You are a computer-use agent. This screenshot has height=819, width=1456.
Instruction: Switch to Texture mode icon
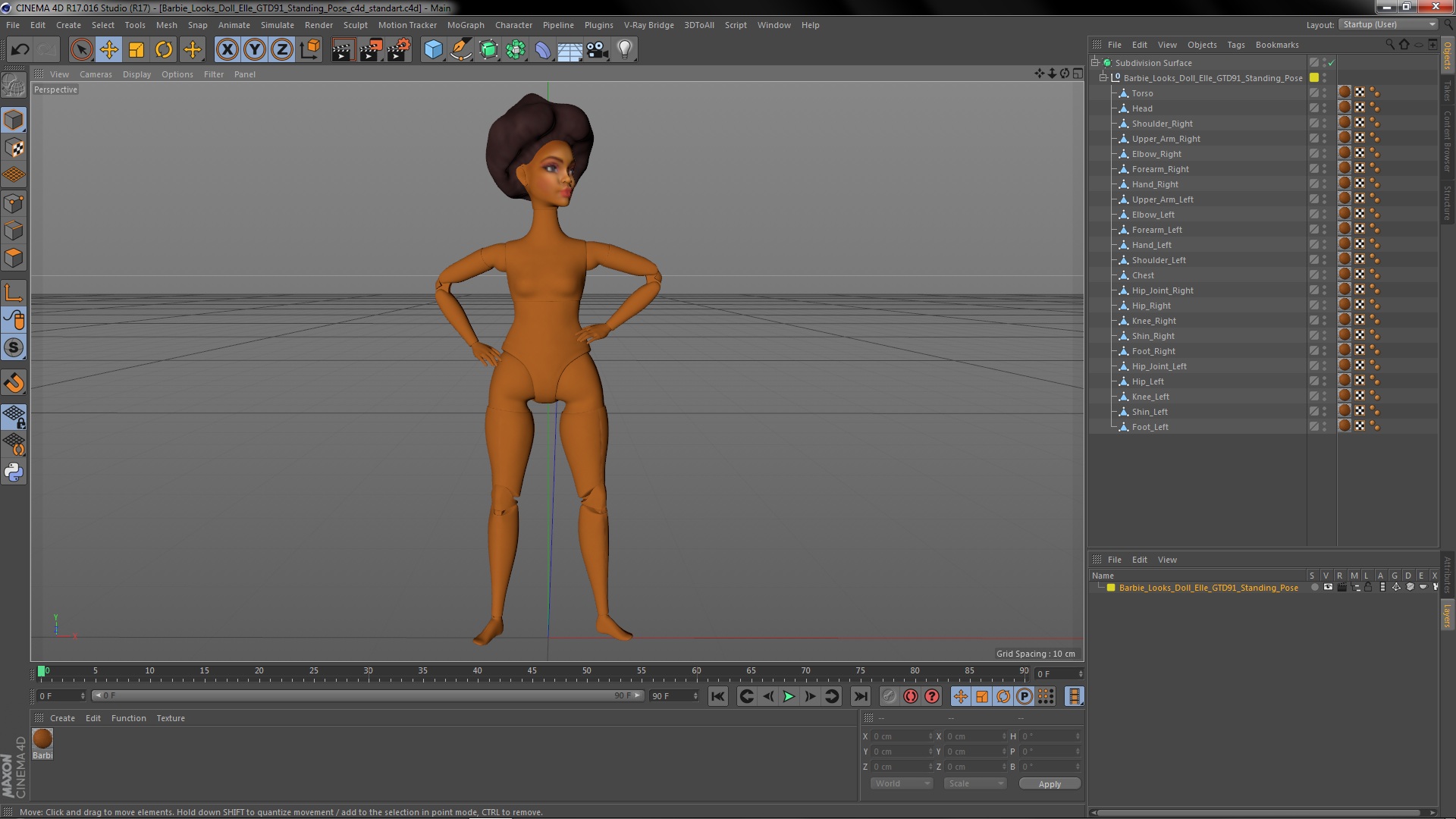(14, 147)
